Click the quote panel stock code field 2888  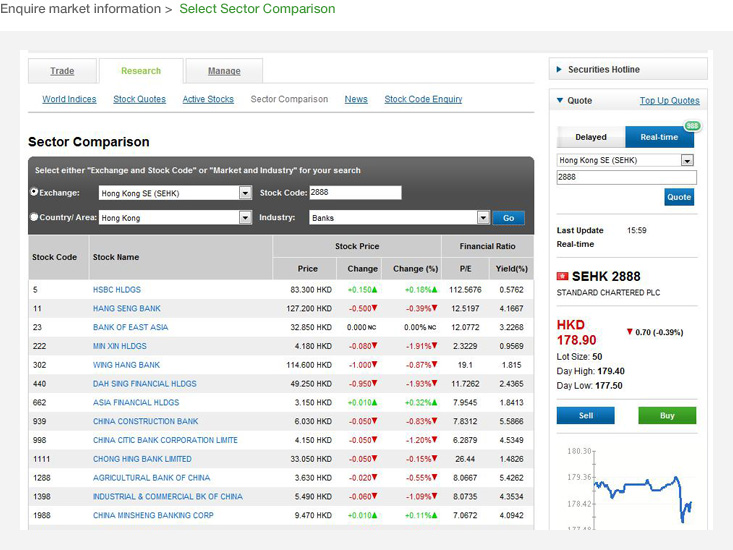[x=626, y=177]
